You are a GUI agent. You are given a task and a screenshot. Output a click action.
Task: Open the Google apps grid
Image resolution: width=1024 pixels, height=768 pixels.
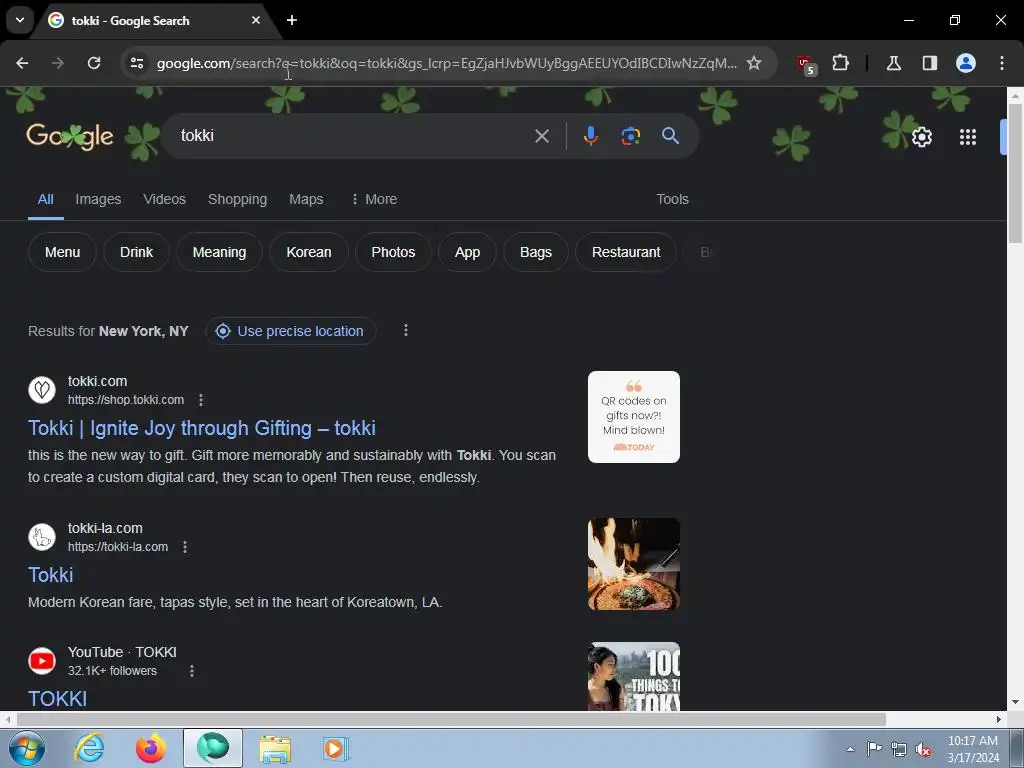pyautogui.click(x=968, y=137)
